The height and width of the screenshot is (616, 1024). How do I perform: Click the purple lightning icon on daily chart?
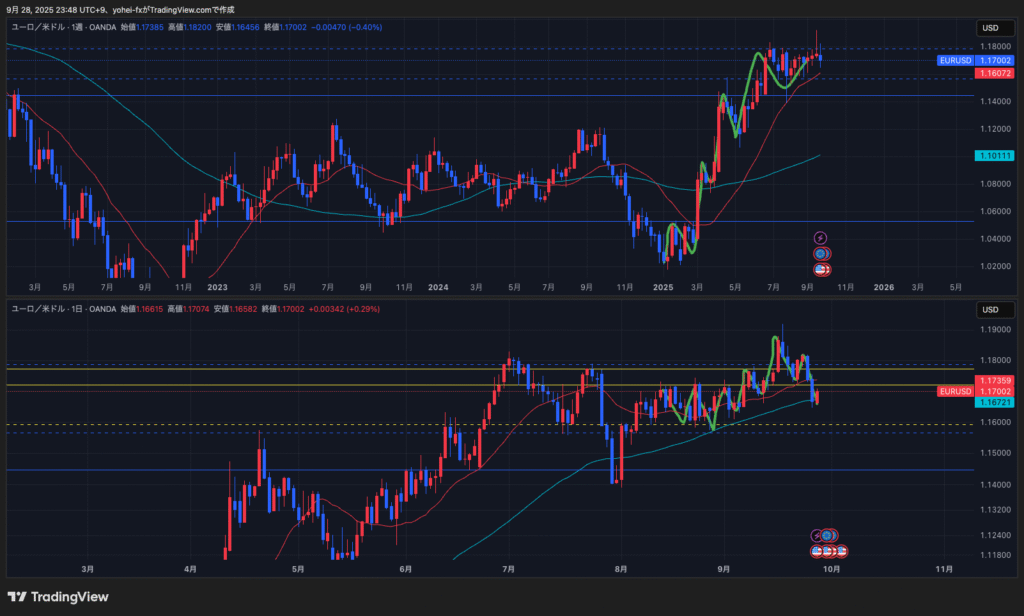[817, 536]
